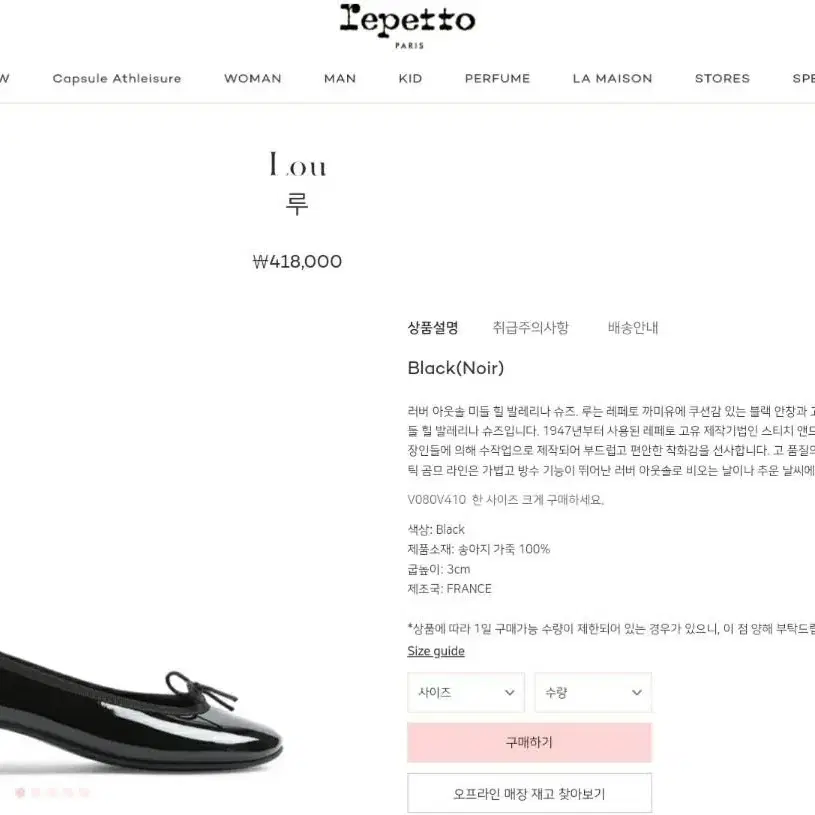Viewport: 815px width, 815px height.
Task: Open the LA MAISON menu
Action: point(612,78)
